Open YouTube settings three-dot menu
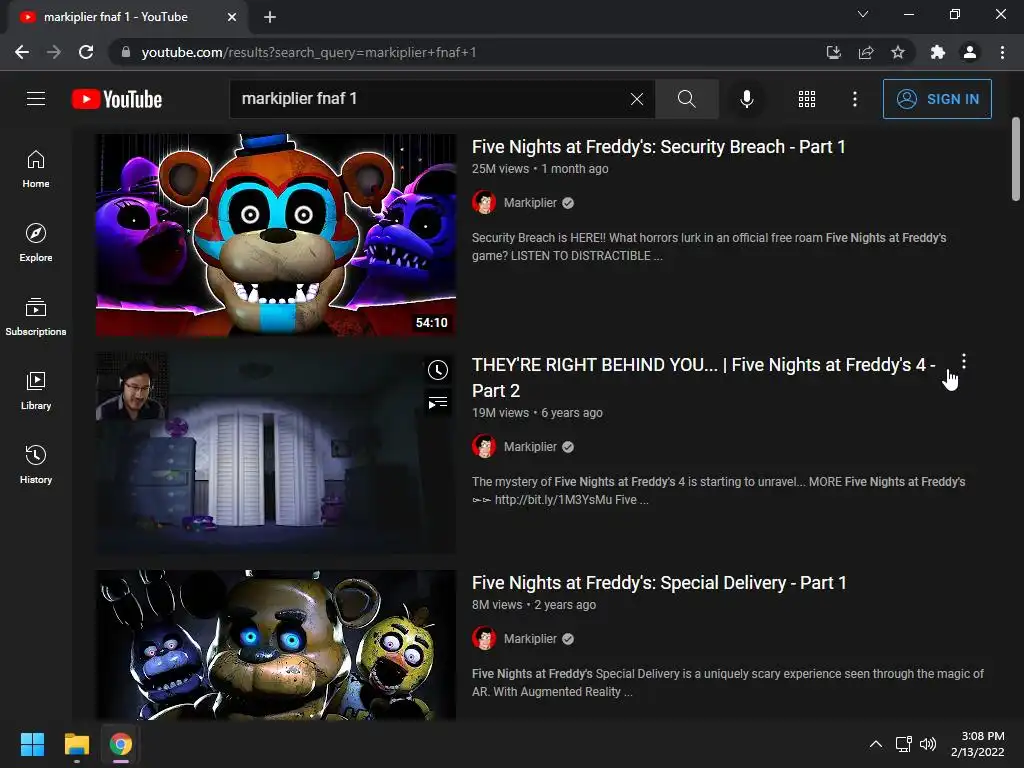 point(855,99)
